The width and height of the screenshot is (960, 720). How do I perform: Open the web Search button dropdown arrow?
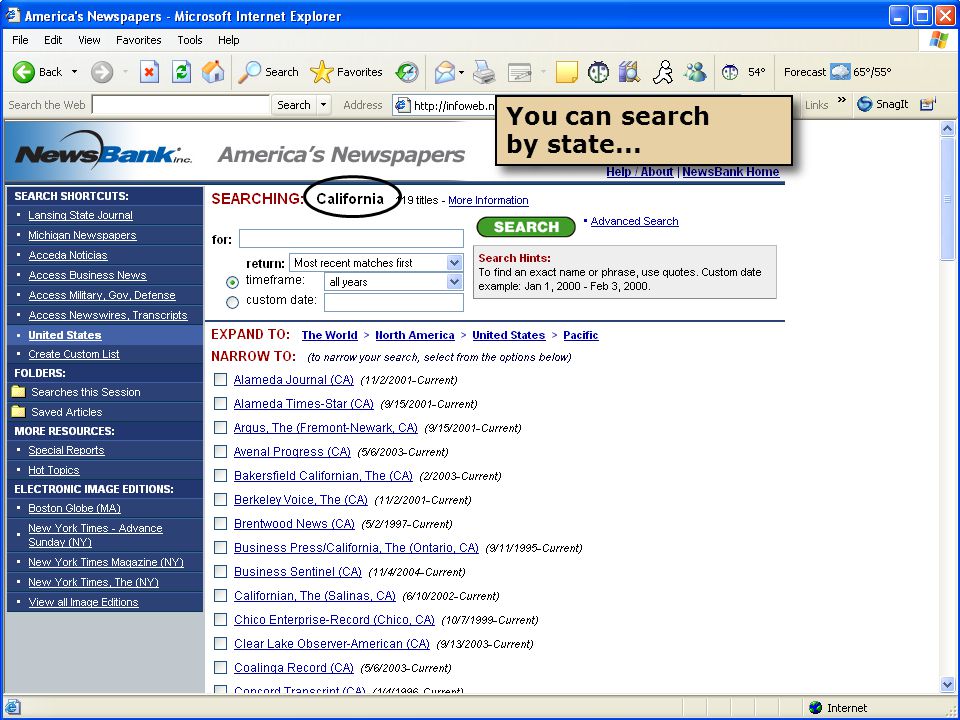click(x=324, y=105)
